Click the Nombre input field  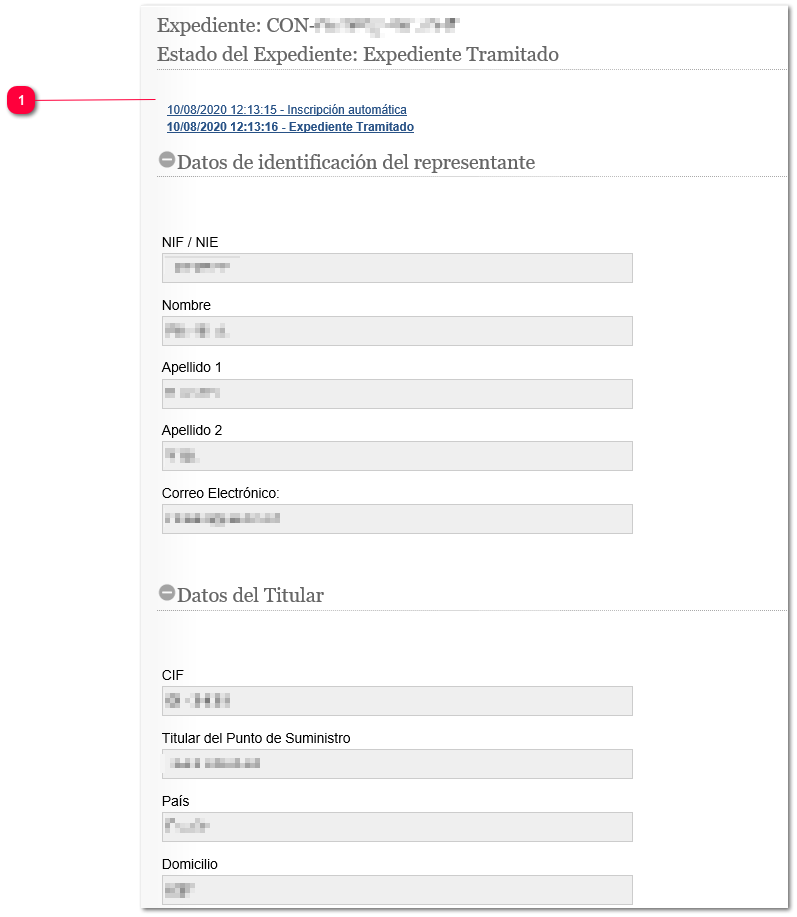[x=397, y=331]
